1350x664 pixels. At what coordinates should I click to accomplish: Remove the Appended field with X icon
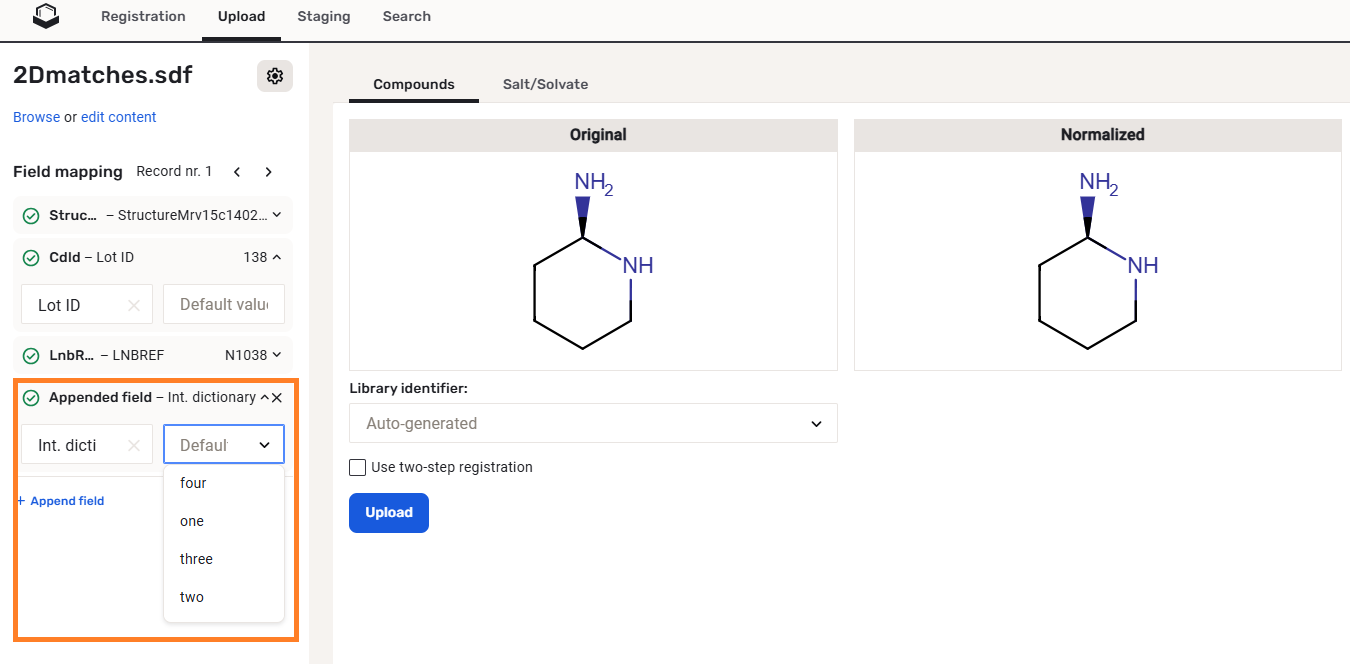pyautogui.click(x=277, y=398)
